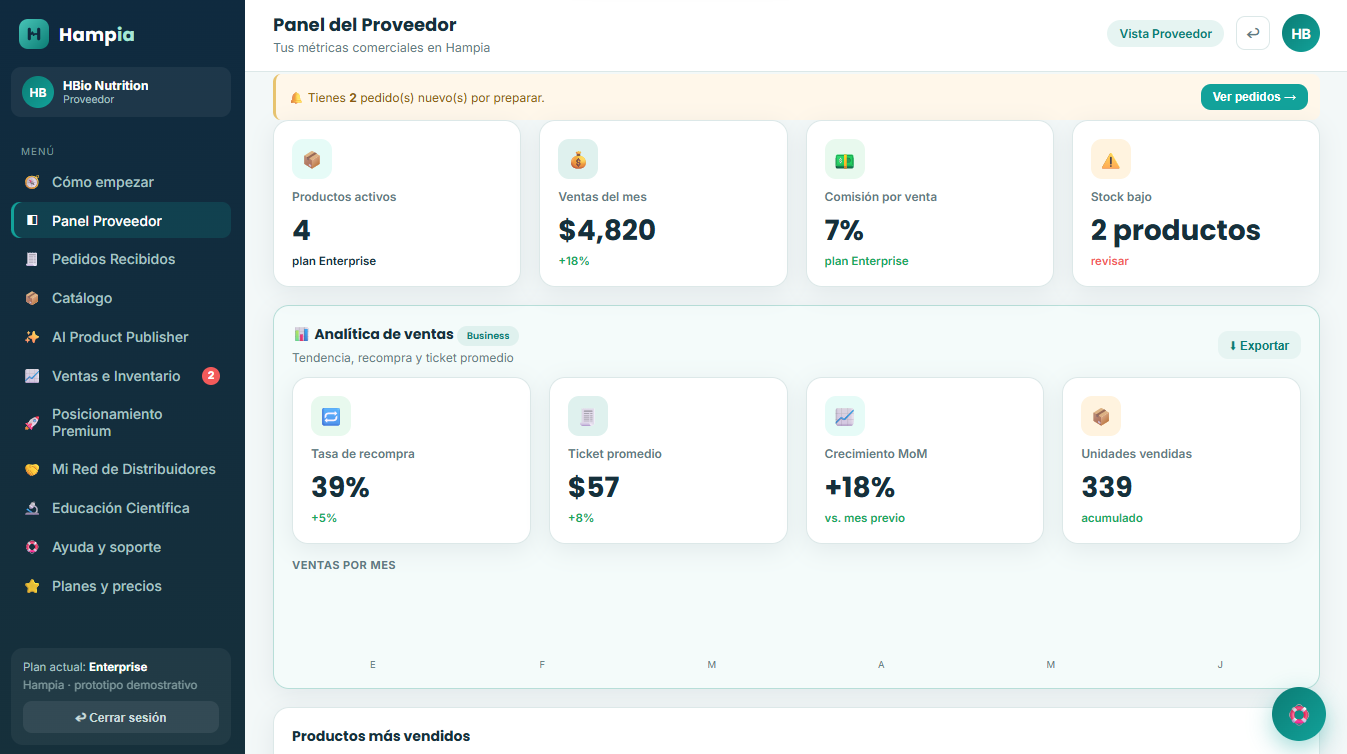
Task: Open Pedidos Recibidos in the sidebar
Action: tap(121, 259)
